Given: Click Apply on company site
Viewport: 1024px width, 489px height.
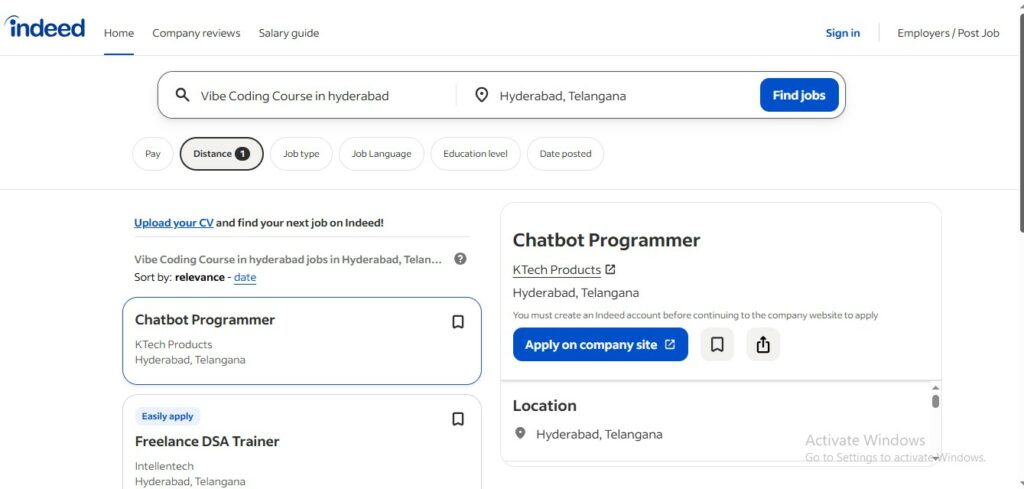Looking at the screenshot, I should (x=600, y=344).
